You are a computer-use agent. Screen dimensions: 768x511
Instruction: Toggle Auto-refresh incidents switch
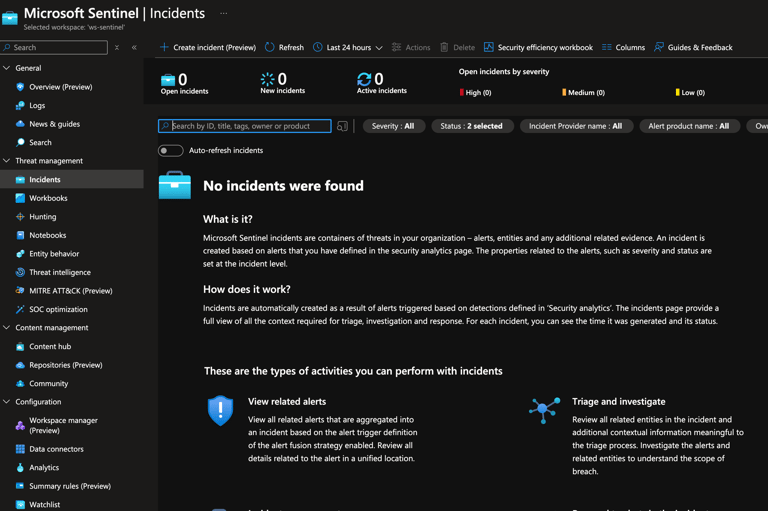(x=170, y=150)
